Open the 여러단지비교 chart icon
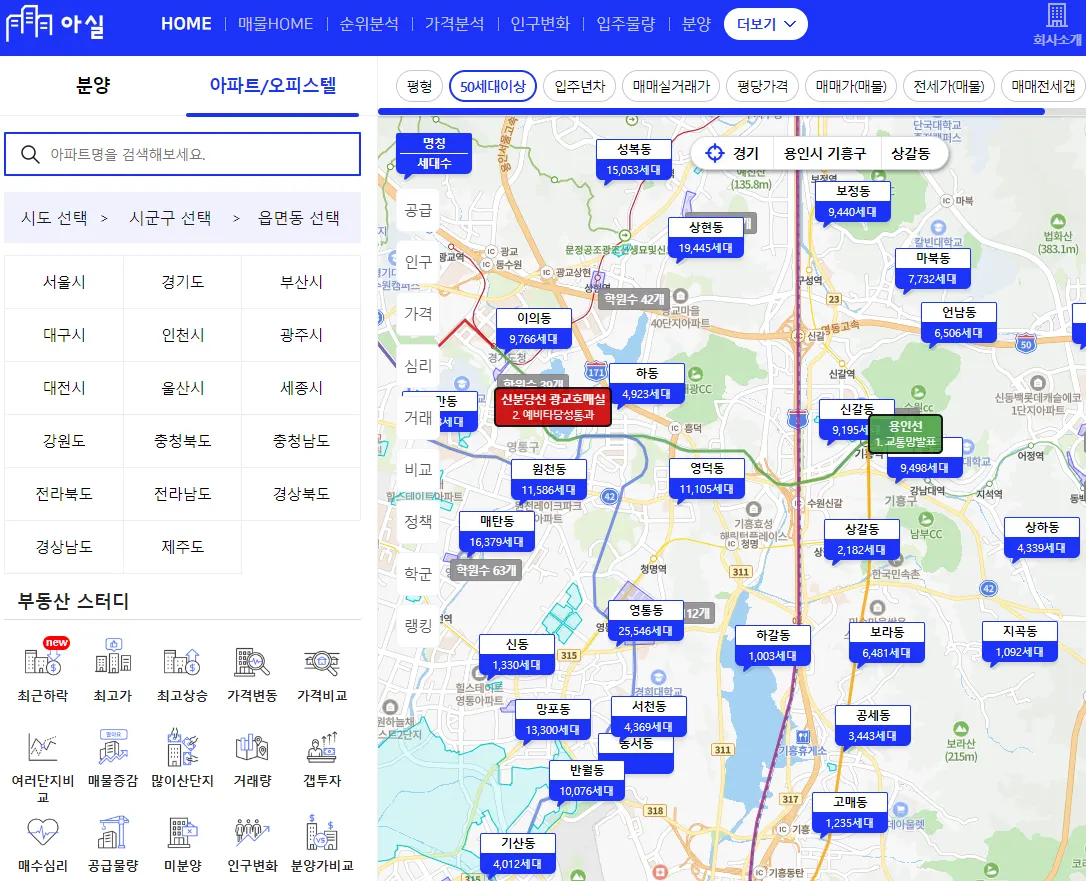Viewport: 1086px width, 881px height. tap(43, 748)
